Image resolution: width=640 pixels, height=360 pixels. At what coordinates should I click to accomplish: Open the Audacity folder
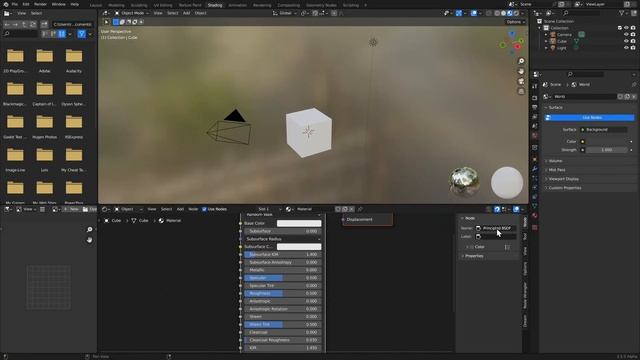(x=74, y=60)
